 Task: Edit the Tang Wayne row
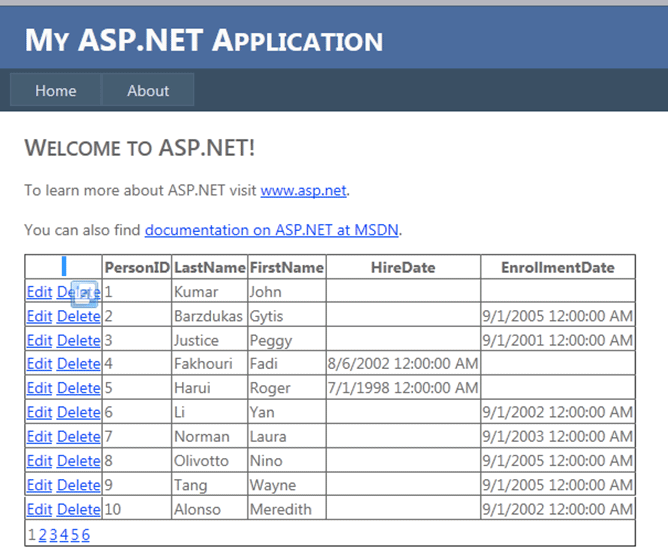pos(39,485)
